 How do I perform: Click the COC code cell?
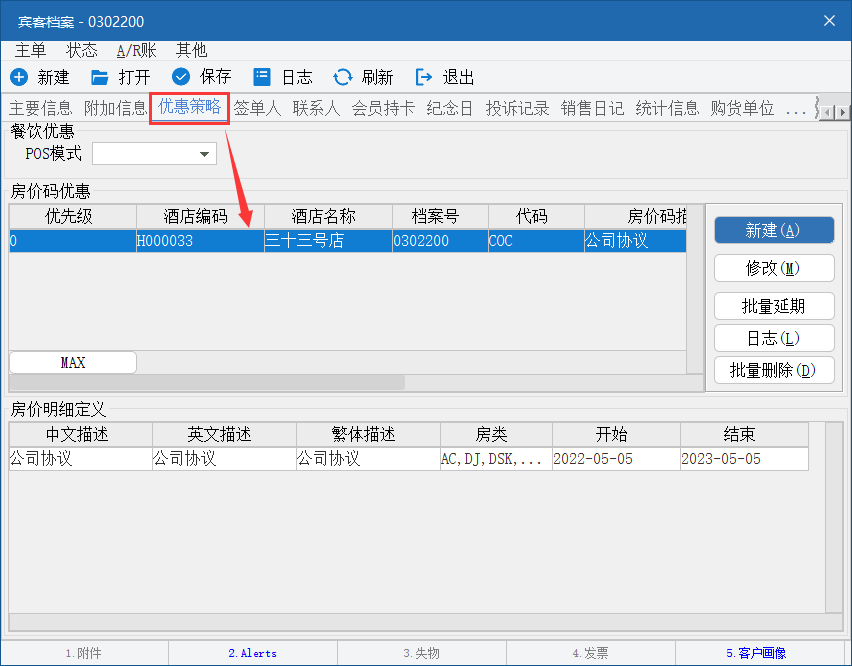click(536, 241)
